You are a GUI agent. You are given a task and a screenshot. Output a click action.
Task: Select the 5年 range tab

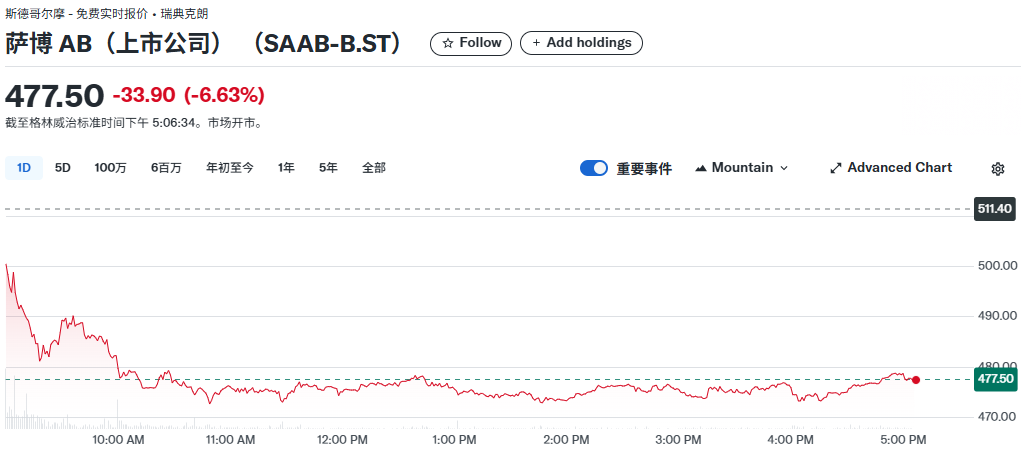point(328,168)
